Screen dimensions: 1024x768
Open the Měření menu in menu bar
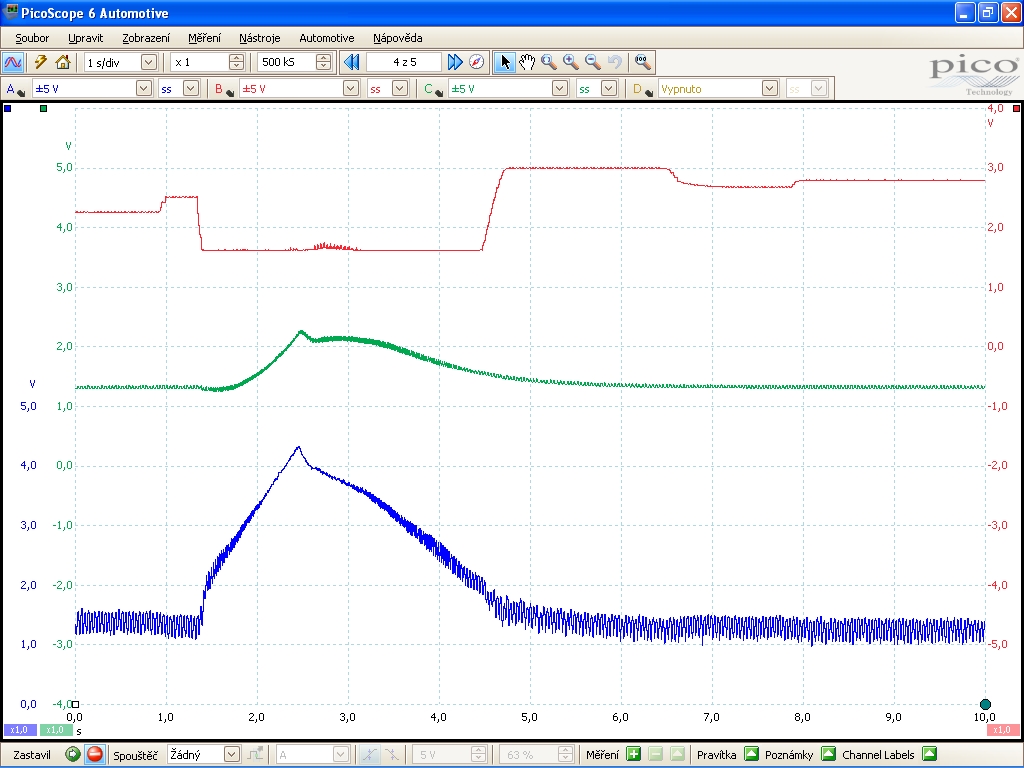(204, 38)
